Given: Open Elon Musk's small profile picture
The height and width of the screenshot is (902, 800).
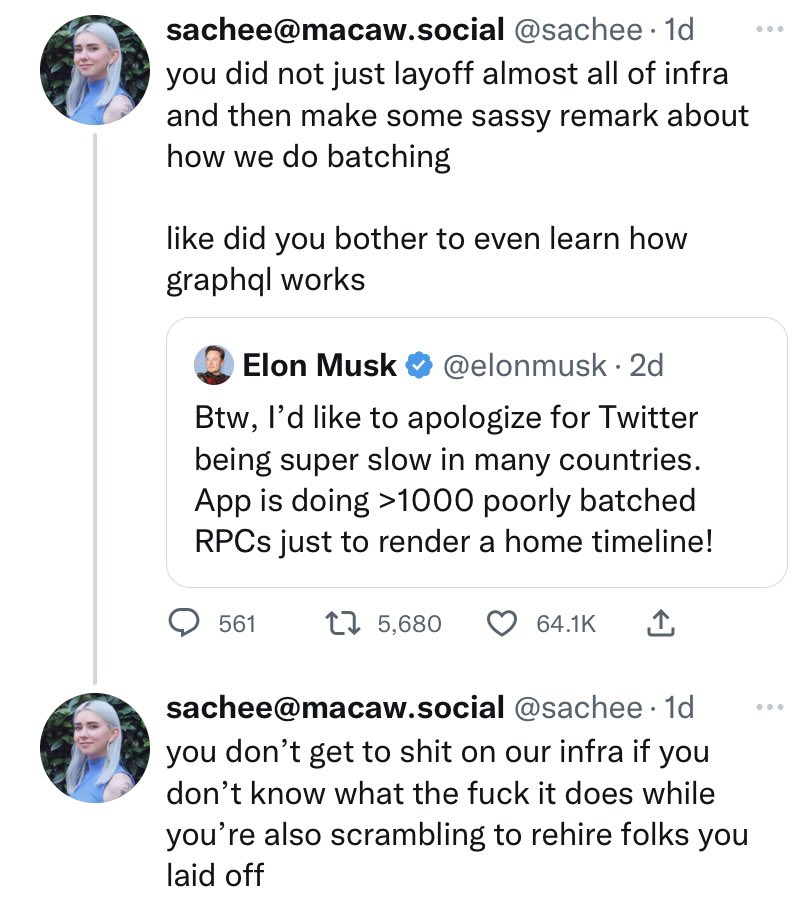Looking at the screenshot, I should click(x=213, y=366).
